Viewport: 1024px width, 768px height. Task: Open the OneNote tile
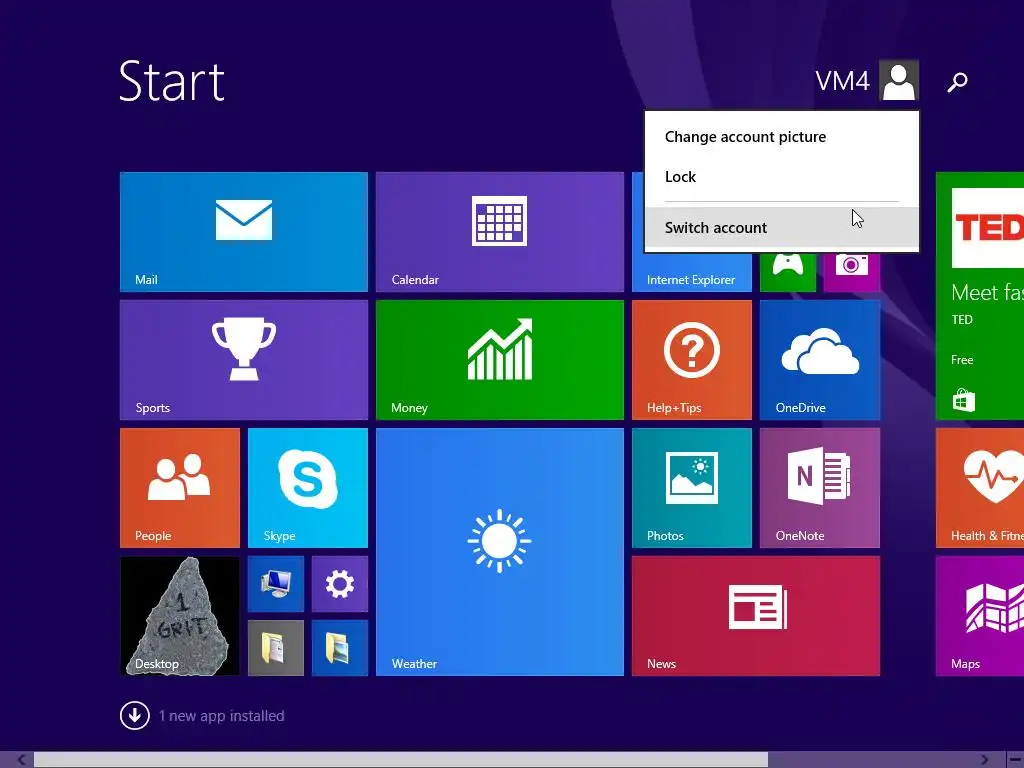pyautogui.click(x=820, y=488)
